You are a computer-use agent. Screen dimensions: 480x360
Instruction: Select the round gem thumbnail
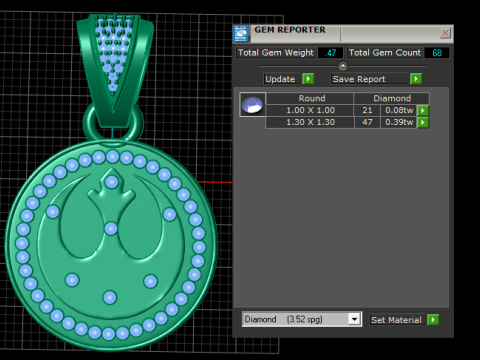click(252, 104)
